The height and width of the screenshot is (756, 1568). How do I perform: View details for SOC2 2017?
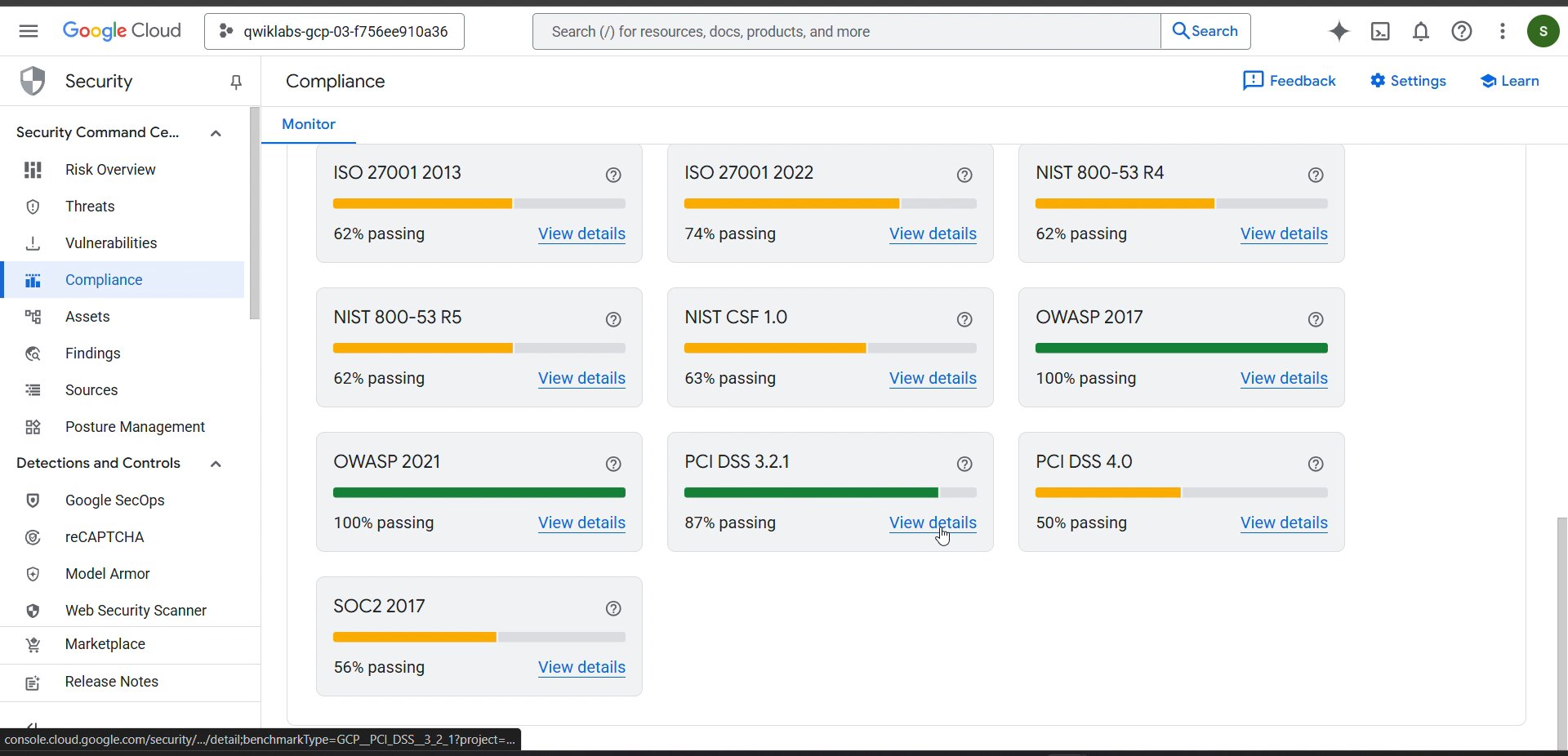pyautogui.click(x=581, y=667)
